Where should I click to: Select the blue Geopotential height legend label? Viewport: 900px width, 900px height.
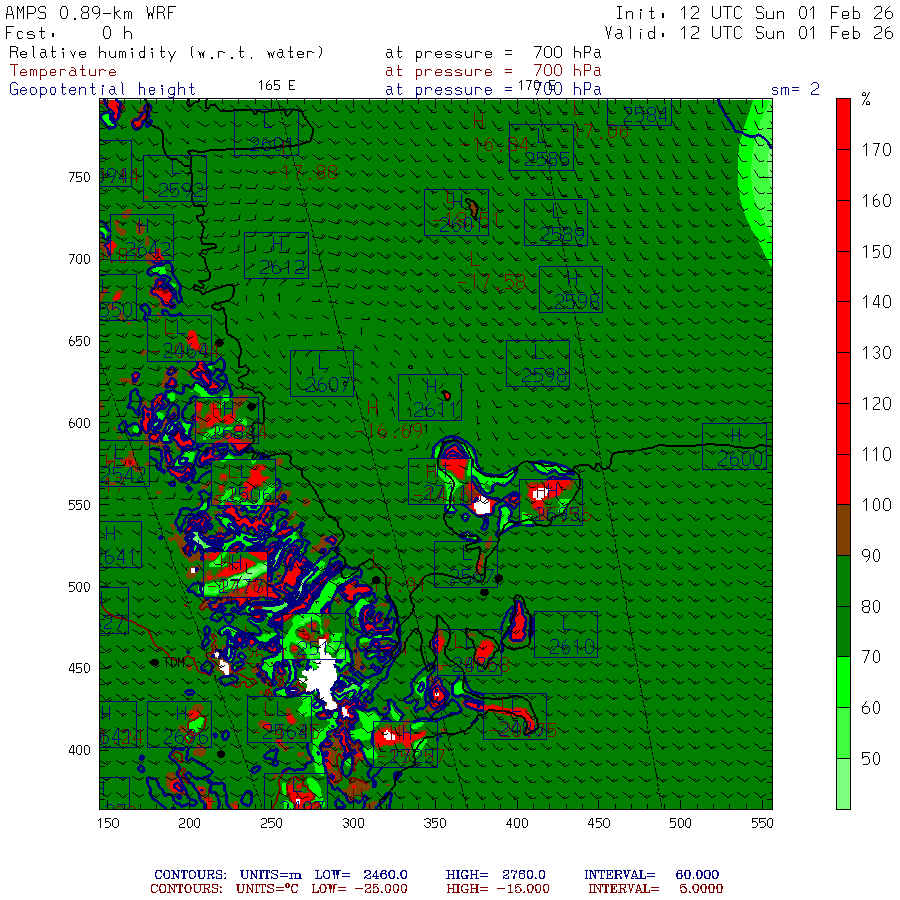click(102, 90)
